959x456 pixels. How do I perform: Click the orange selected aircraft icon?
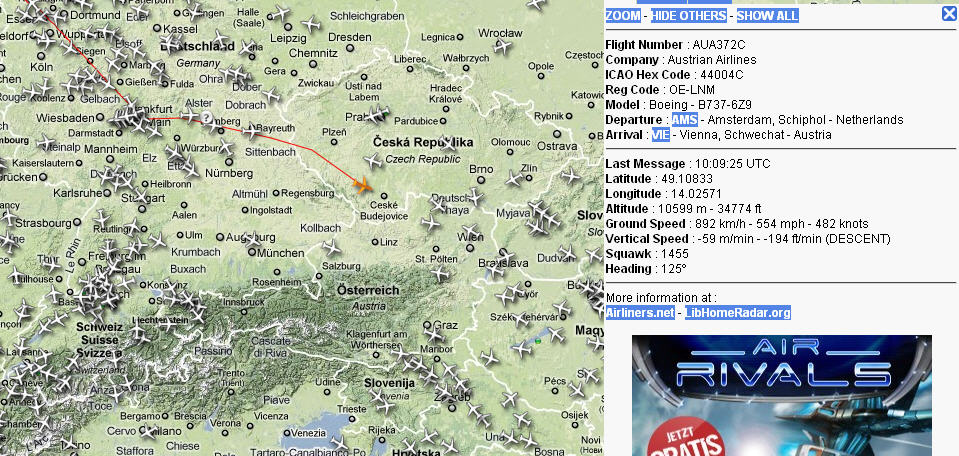362,184
